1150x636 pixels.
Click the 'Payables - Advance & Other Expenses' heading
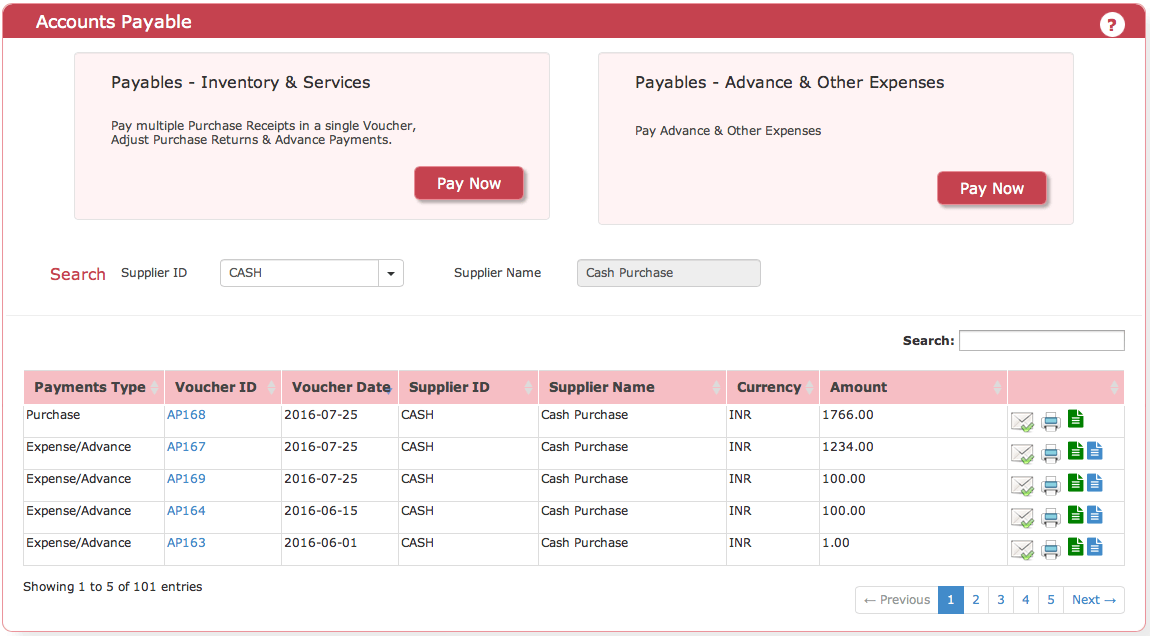pyautogui.click(x=790, y=82)
